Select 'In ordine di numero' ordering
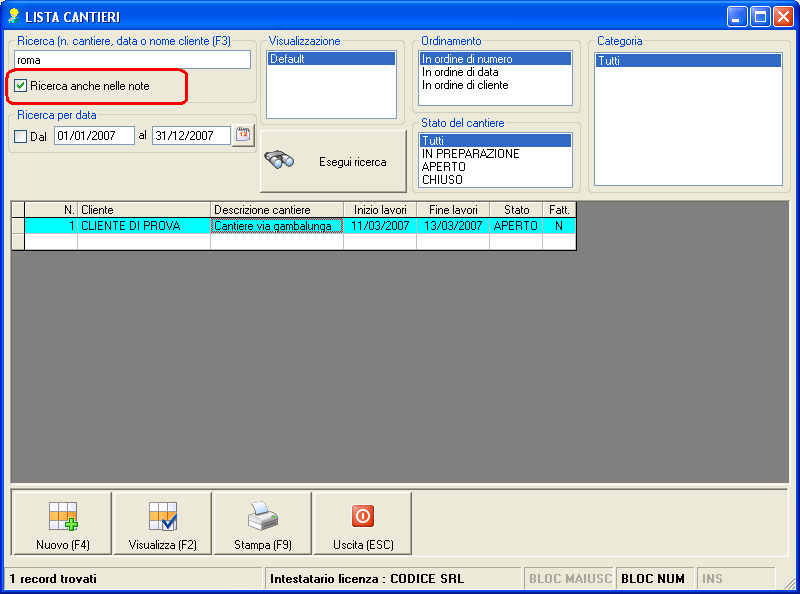Screen dimensions: 800x594 pos(495,59)
